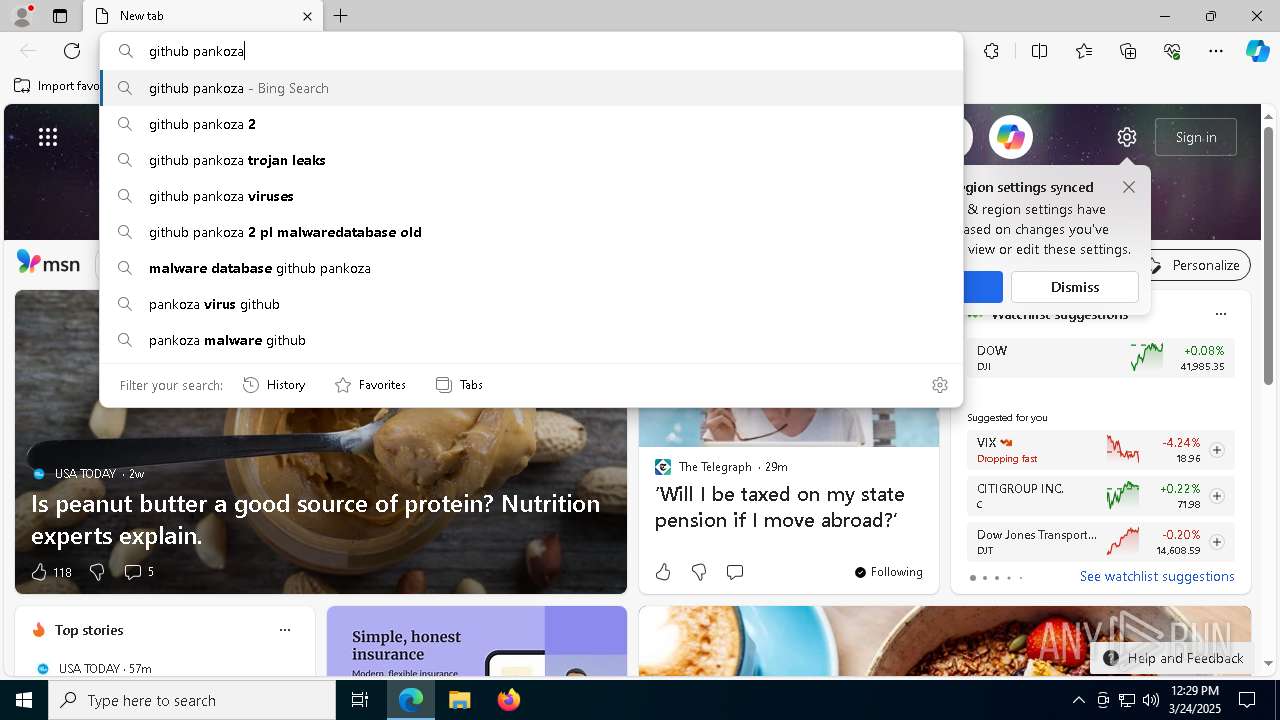Open the peanut butter protein article
1280x720 pixels.
click(x=315, y=519)
